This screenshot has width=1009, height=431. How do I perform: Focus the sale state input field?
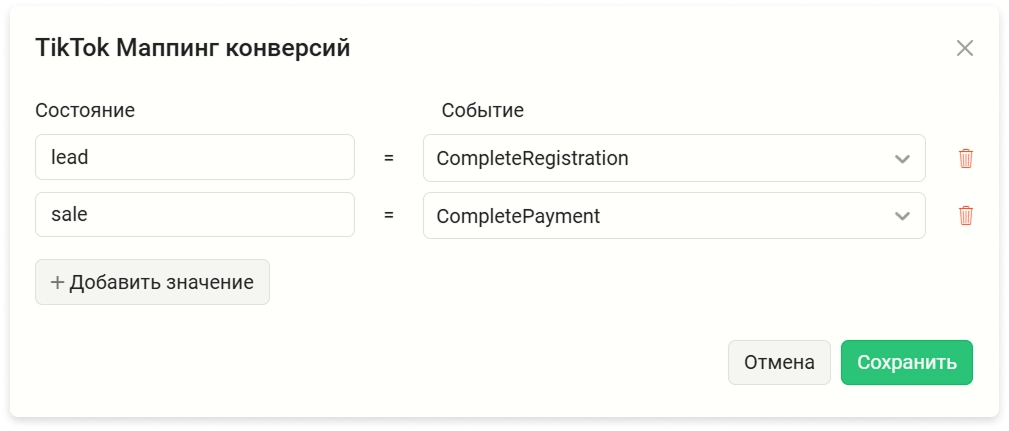point(195,214)
